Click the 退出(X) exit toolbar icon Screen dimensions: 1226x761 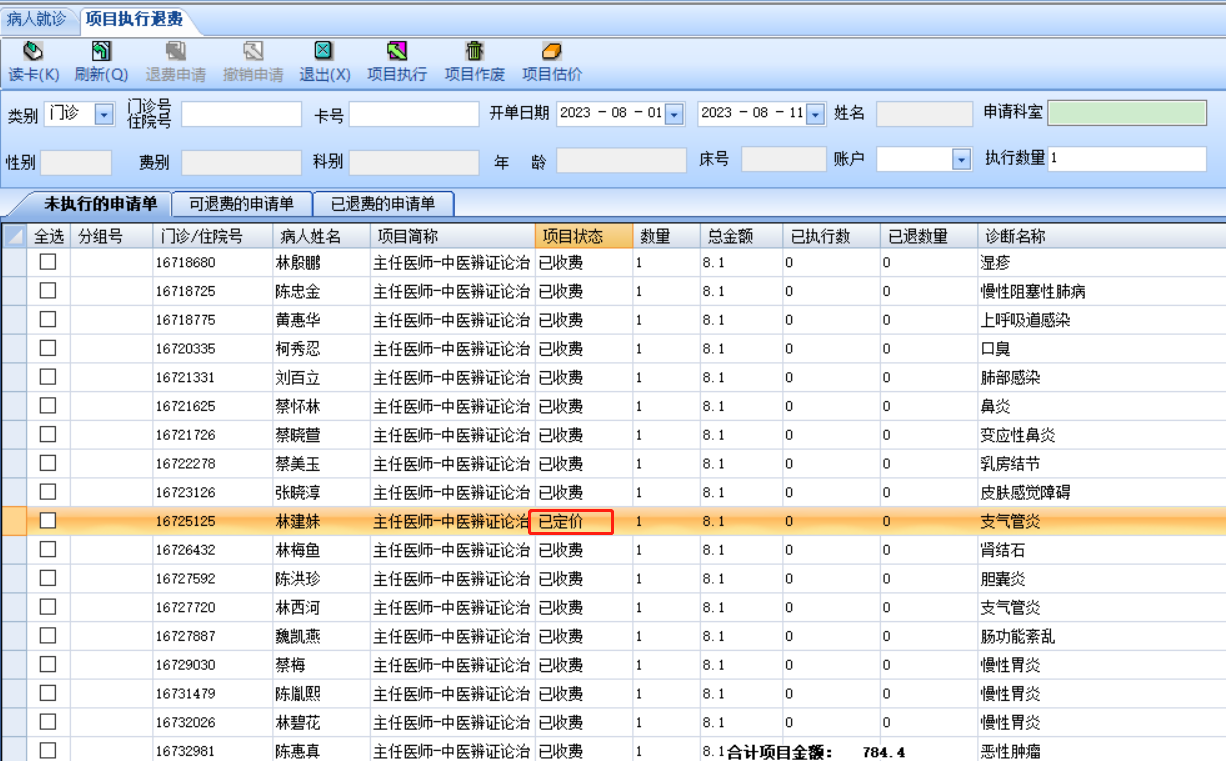324,51
